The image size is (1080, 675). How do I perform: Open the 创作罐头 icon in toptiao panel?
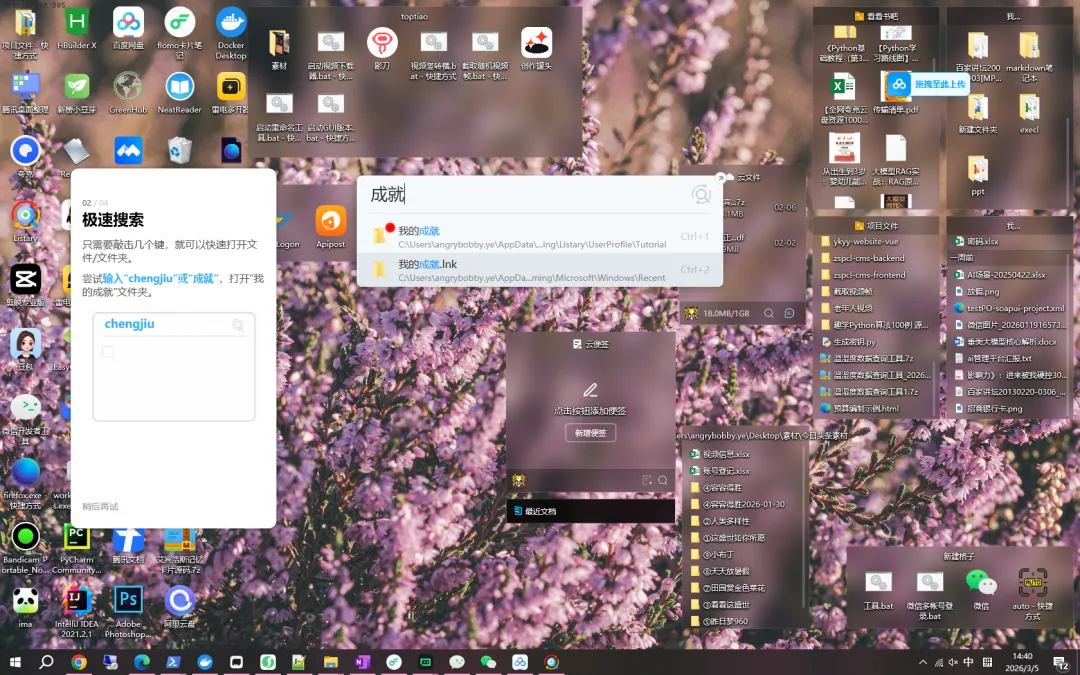pos(537,50)
